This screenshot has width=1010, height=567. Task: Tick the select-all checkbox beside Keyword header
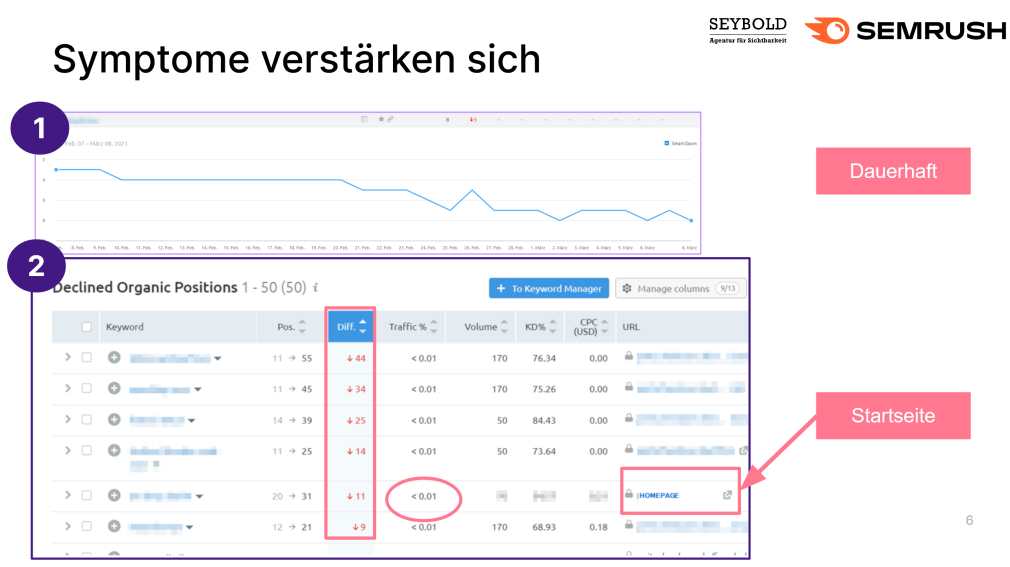pos(86,327)
